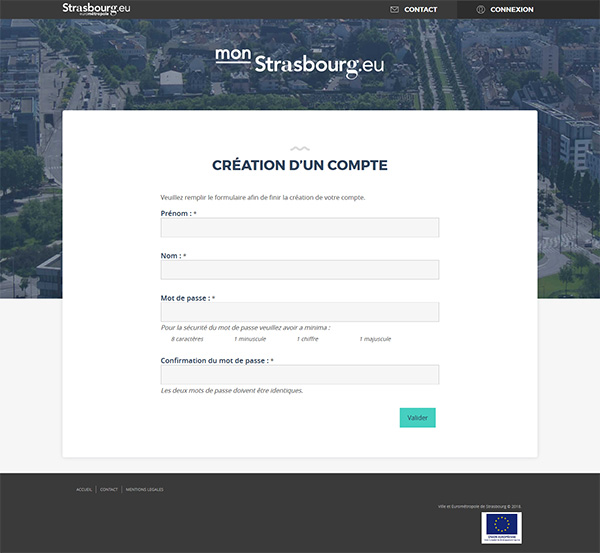The width and height of the screenshot is (600, 553).
Task: Click the '1 chiffre' password hint
Action: pyautogui.click(x=307, y=339)
